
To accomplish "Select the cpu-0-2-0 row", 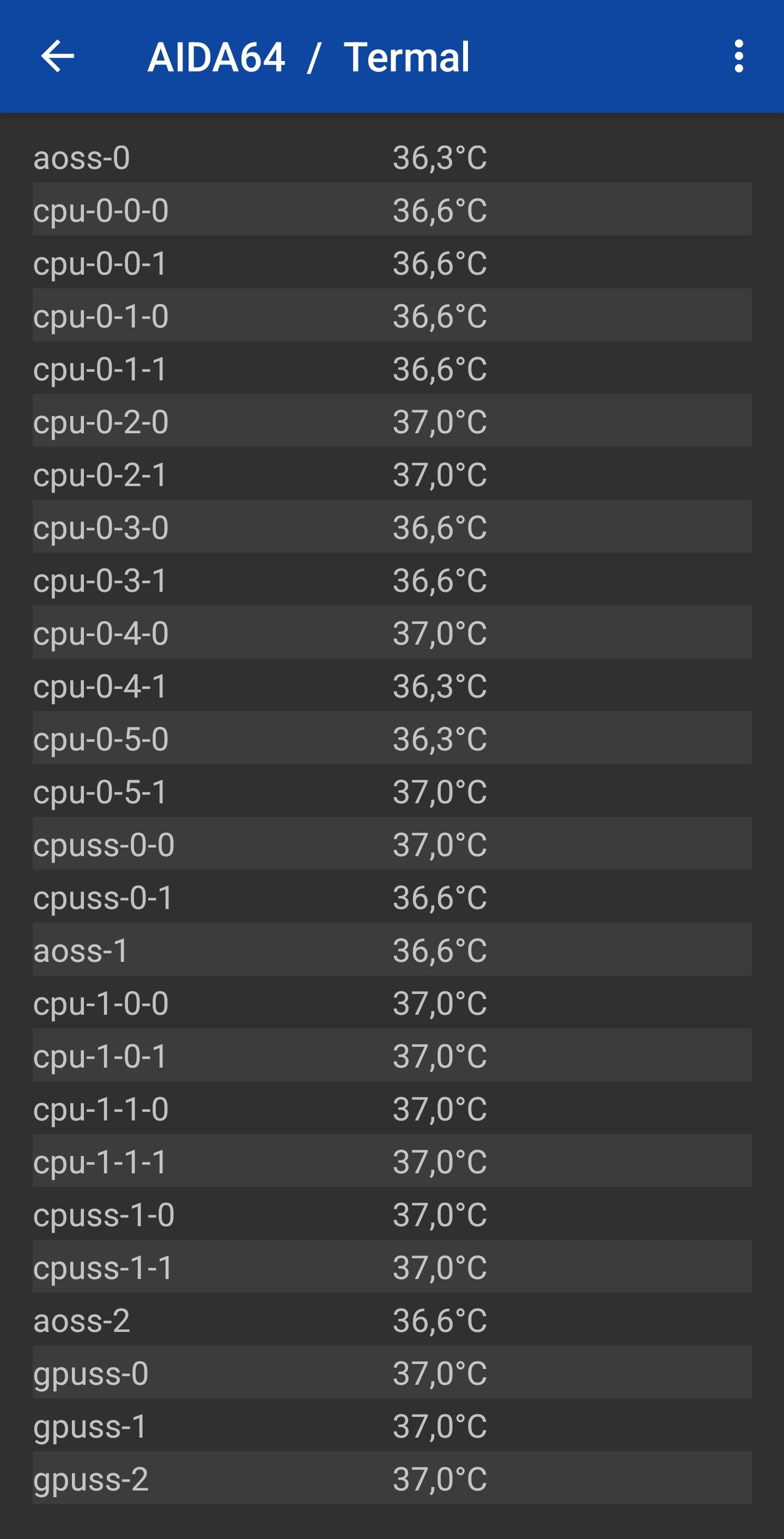I will [x=392, y=421].
